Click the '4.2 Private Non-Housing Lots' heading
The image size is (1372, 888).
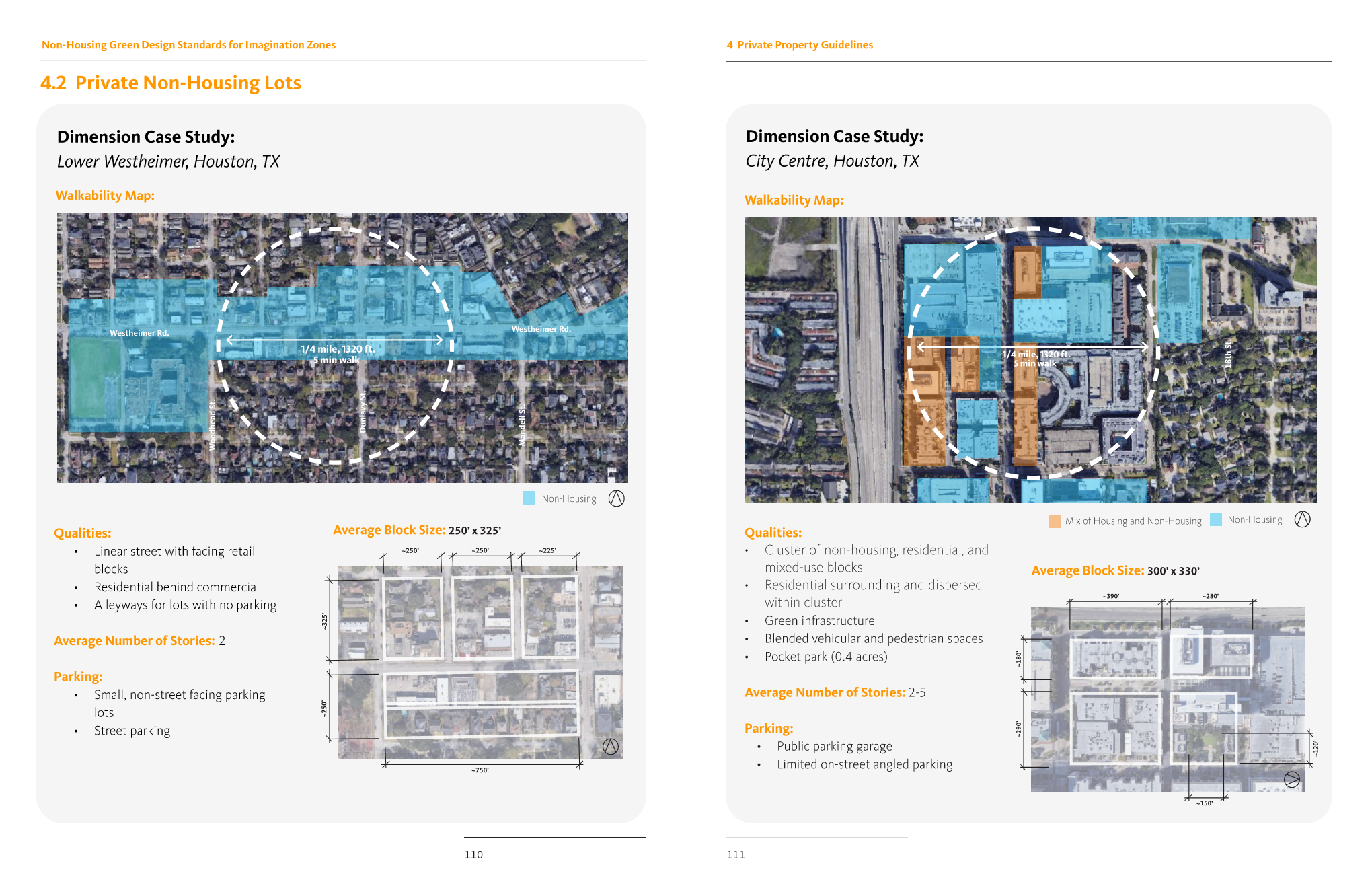tap(171, 83)
